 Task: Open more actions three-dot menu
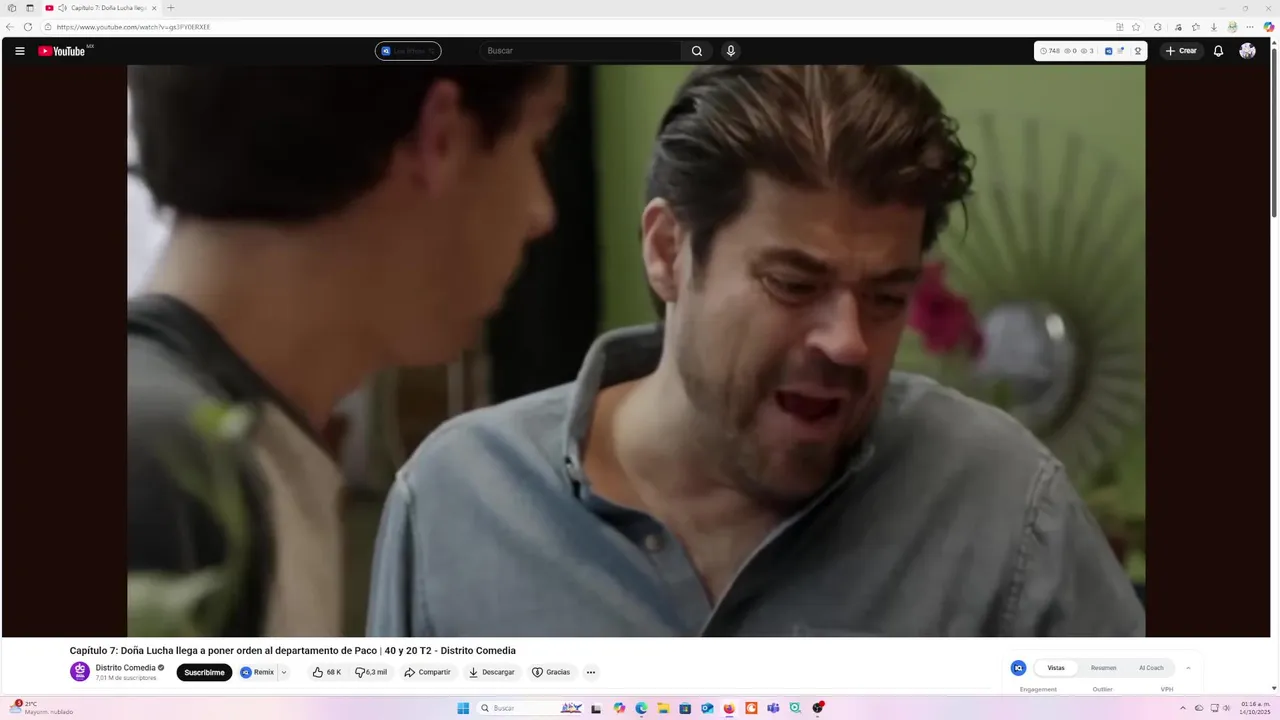591,672
